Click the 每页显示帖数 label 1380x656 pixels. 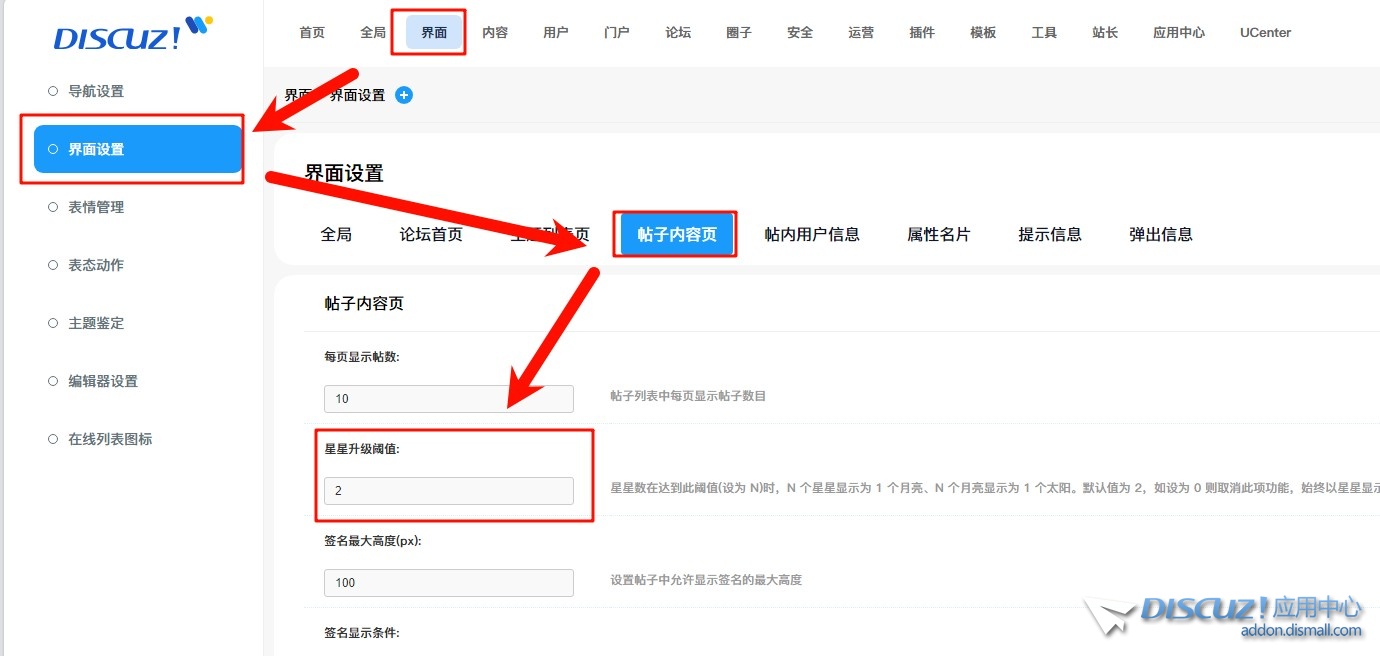362,357
